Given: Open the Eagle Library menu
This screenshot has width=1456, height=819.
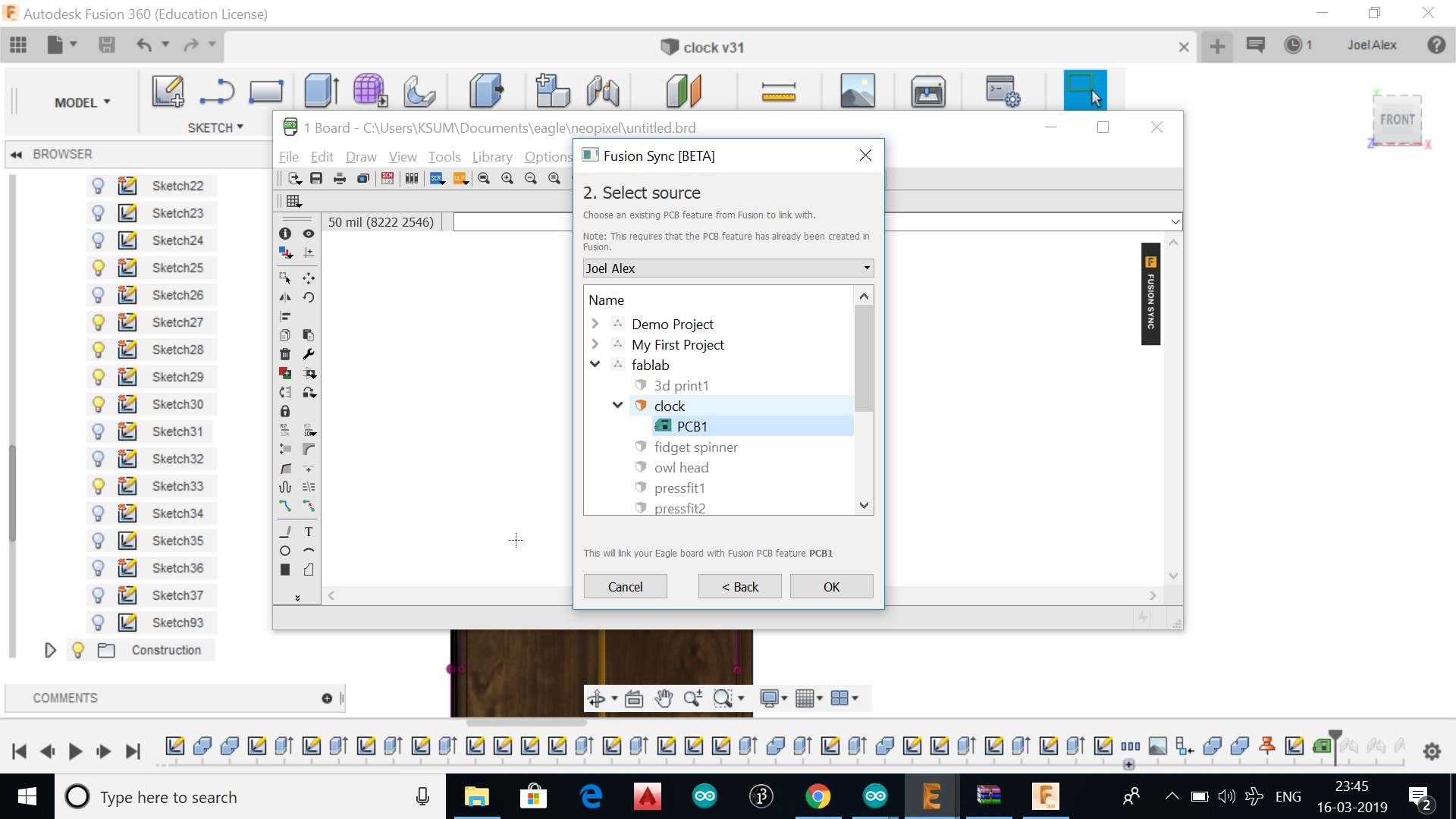Looking at the screenshot, I should tap(492, 157).
